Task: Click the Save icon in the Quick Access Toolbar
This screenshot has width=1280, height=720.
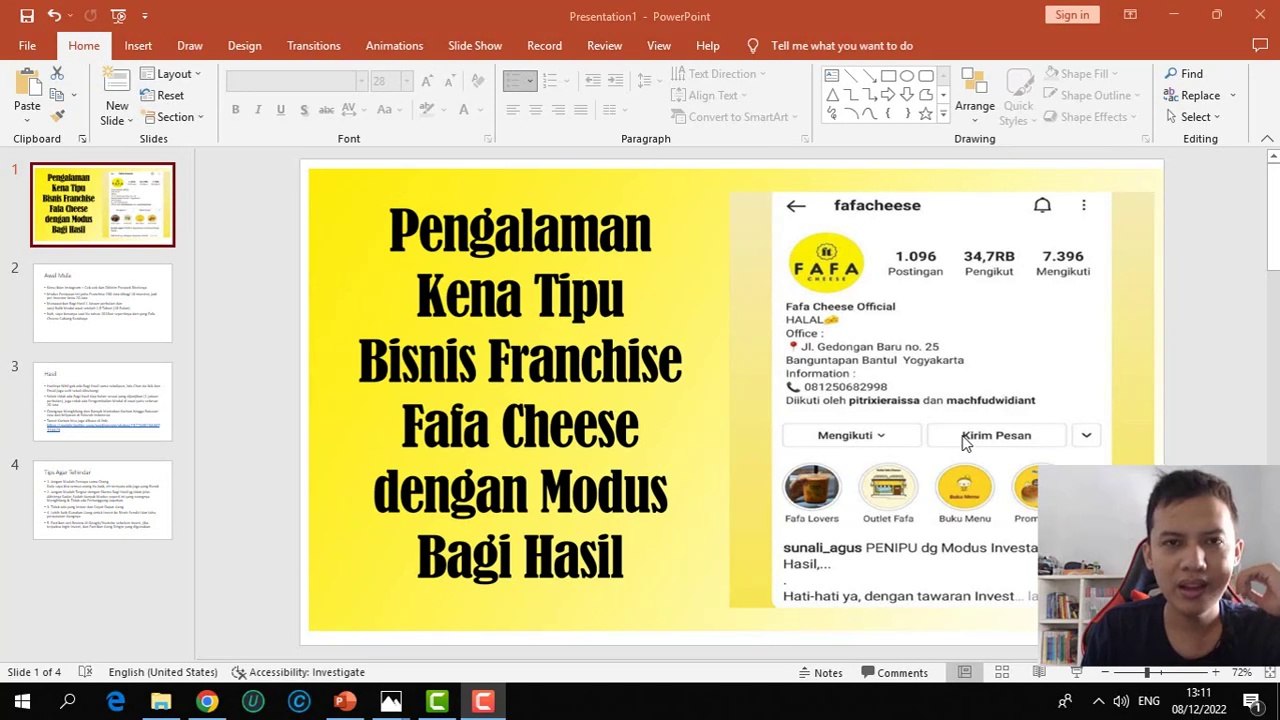Action: tap(27, 16)
